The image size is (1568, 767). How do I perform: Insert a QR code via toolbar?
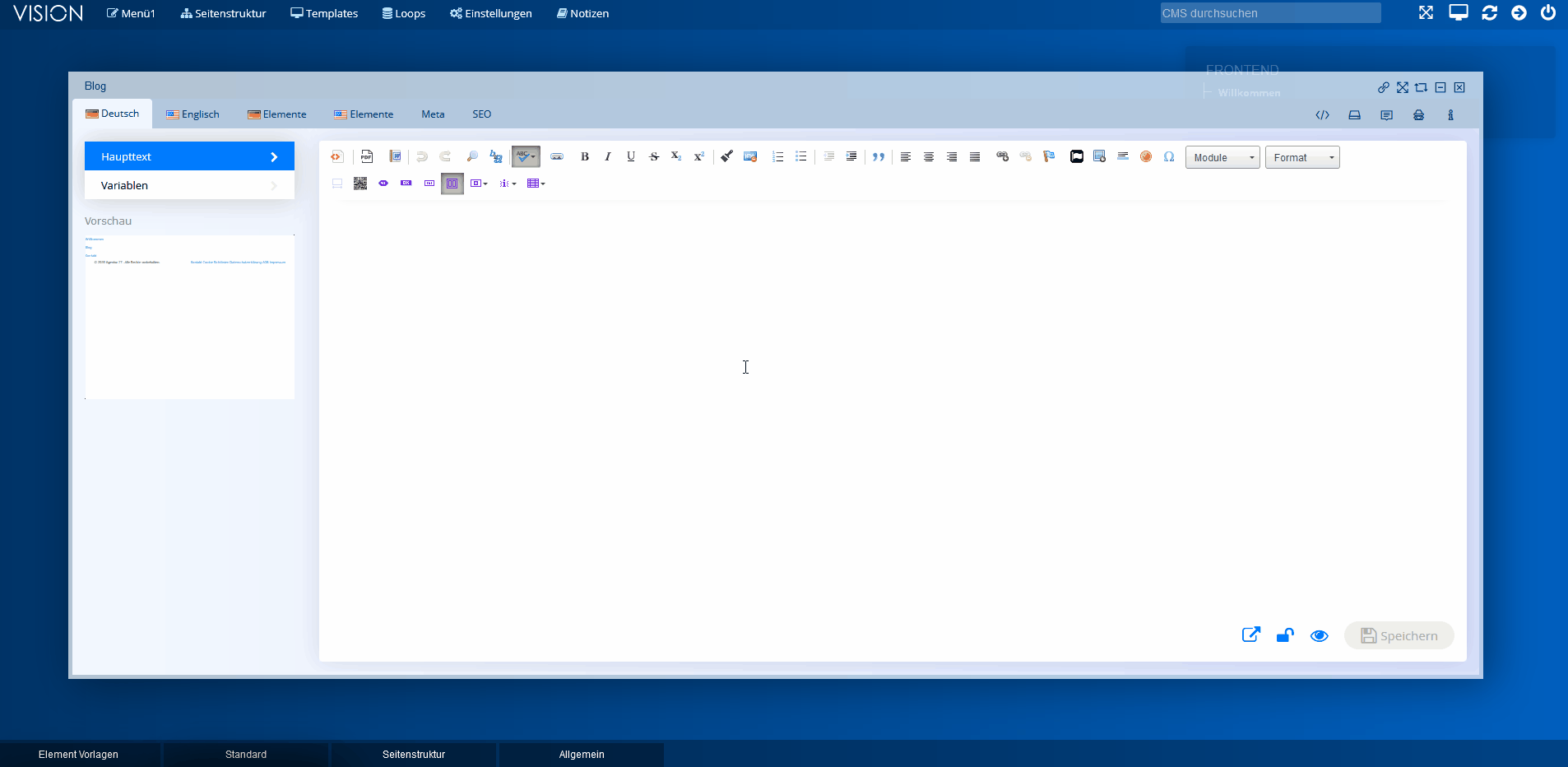click(x=360, y=184)
